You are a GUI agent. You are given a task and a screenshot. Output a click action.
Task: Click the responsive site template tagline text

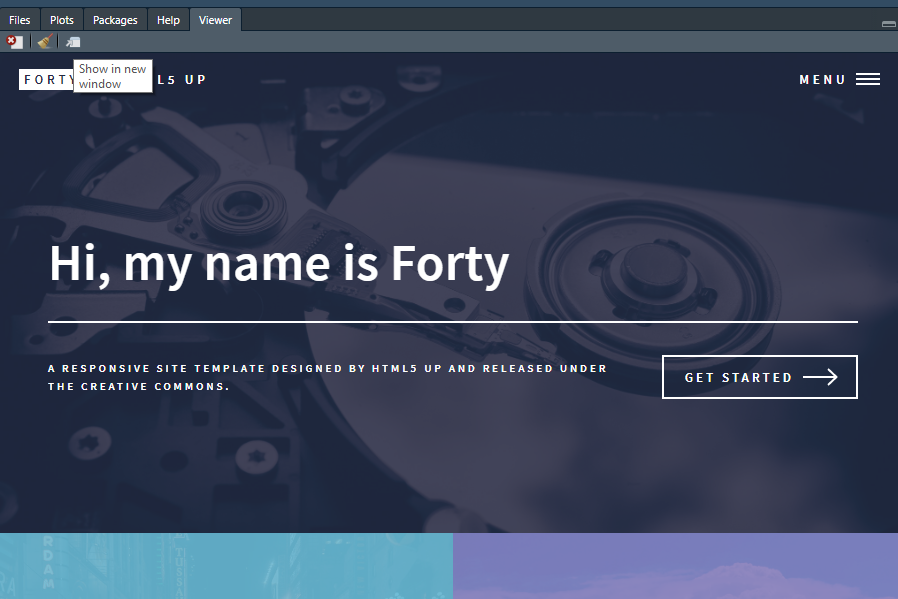pyautogui.click(x=327, y=377)
